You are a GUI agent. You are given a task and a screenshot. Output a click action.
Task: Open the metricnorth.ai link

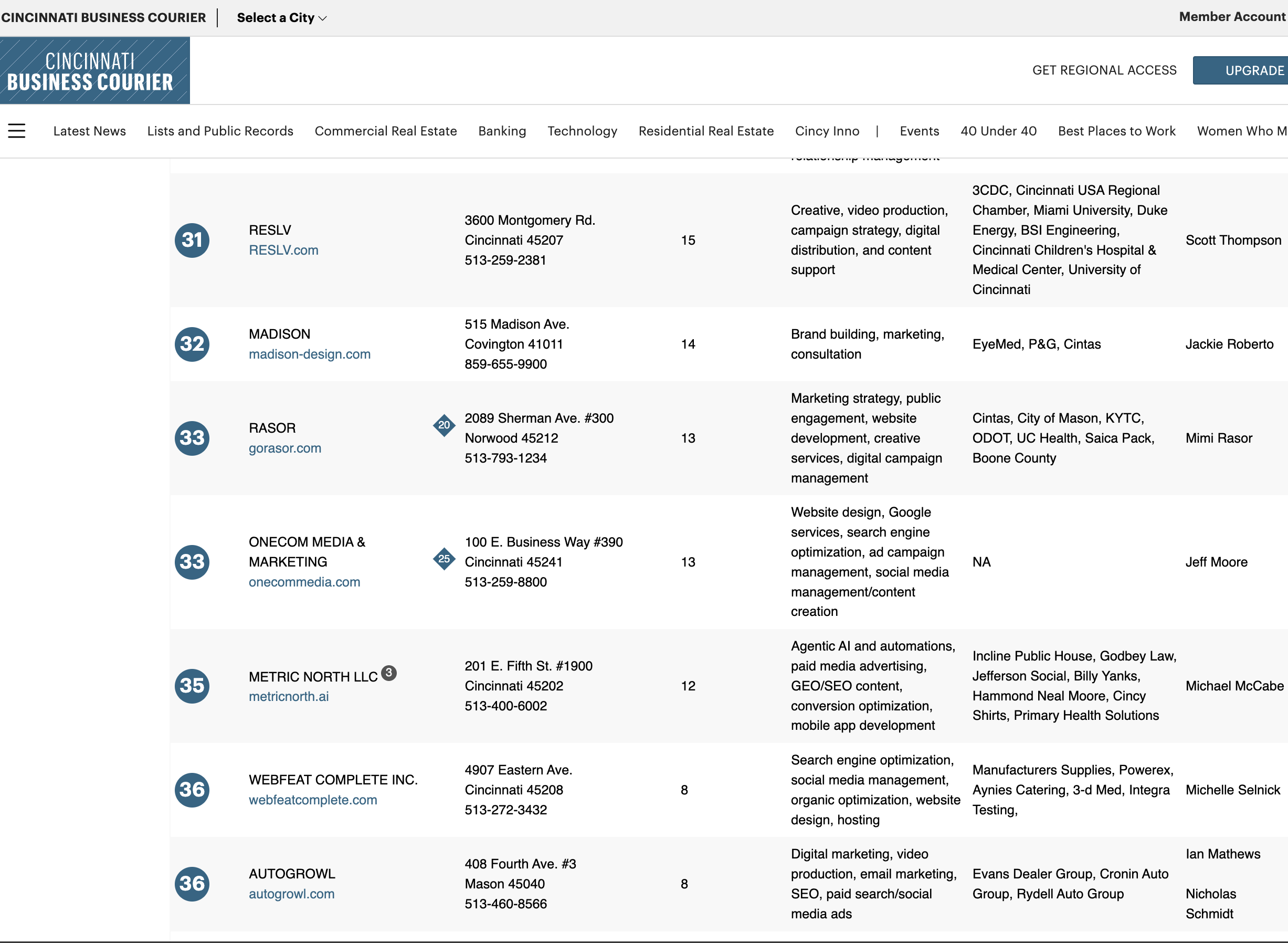pos(288,696)
